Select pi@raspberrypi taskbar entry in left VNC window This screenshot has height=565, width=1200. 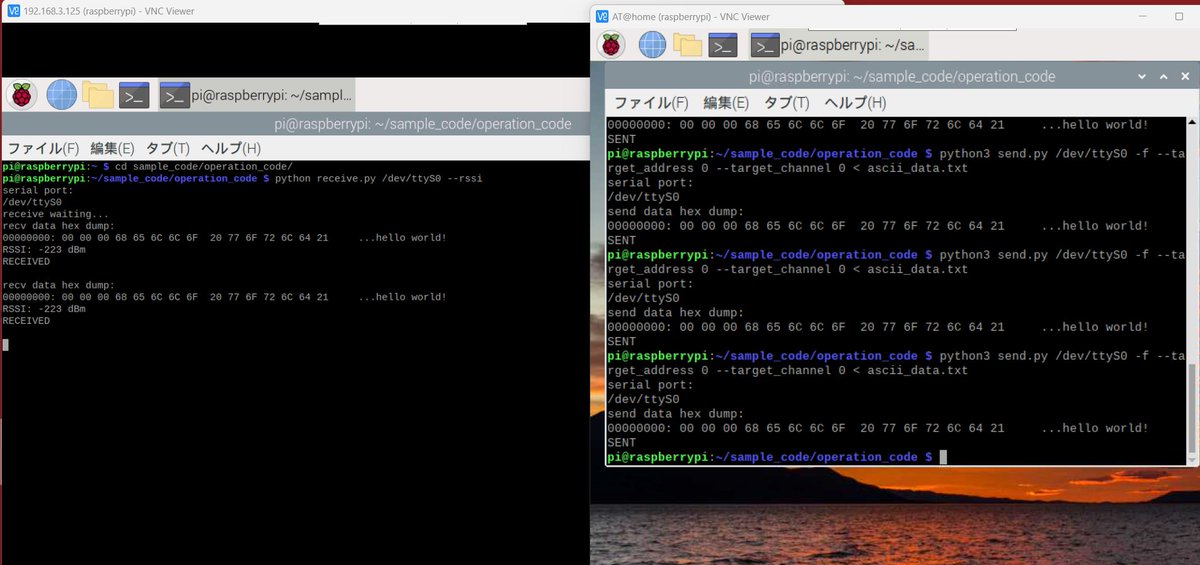(257, 95)
